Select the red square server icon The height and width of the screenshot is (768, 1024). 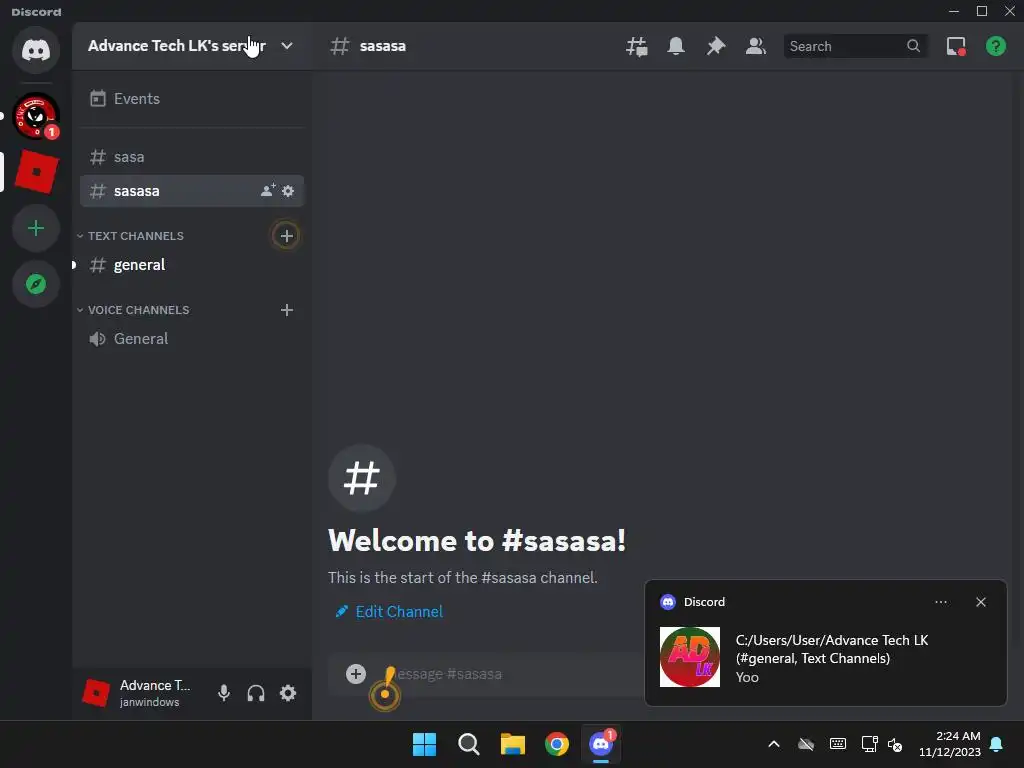tap(36, 172)
